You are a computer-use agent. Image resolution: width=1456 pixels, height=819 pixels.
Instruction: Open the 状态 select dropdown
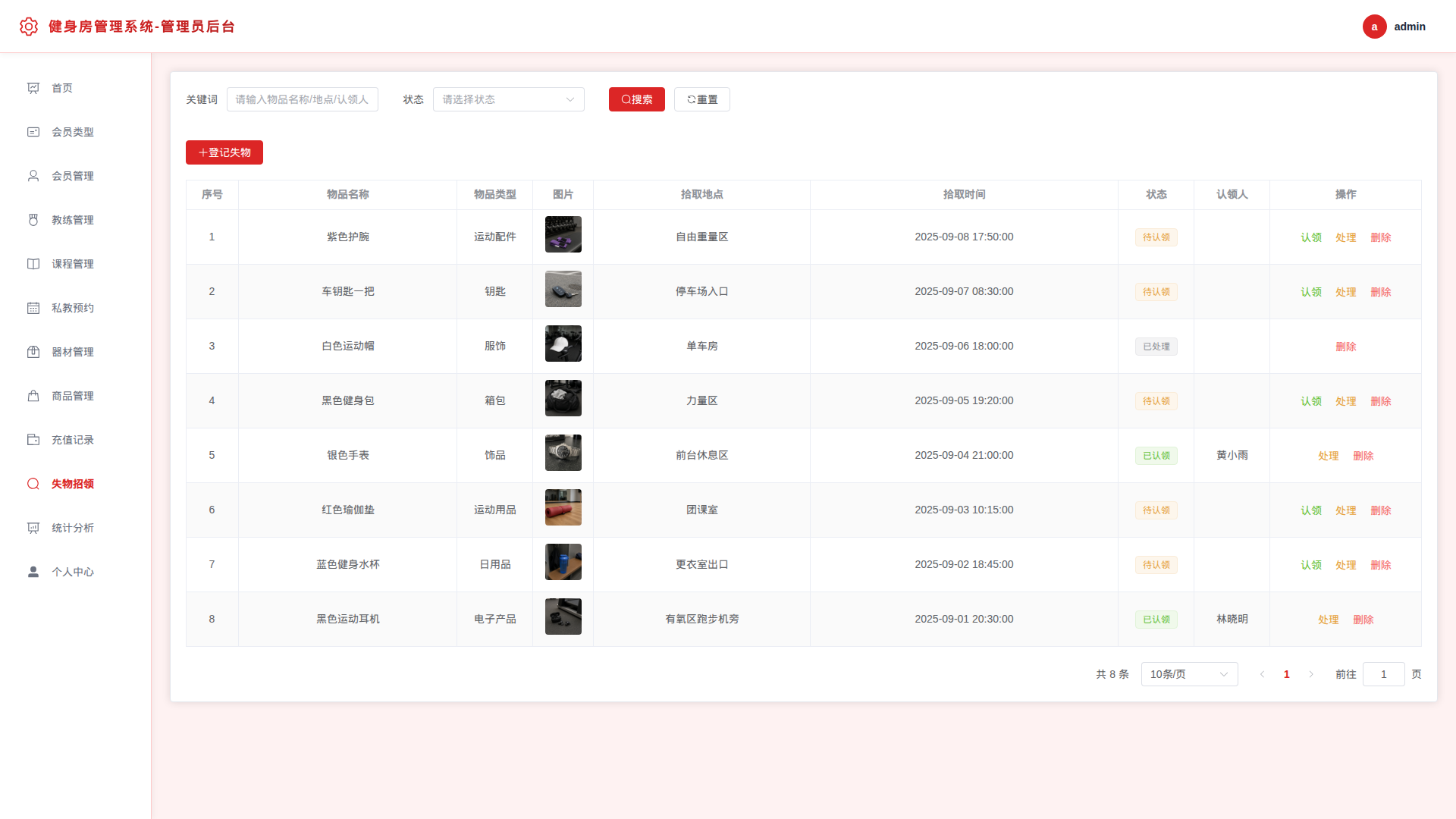(509, 99)
